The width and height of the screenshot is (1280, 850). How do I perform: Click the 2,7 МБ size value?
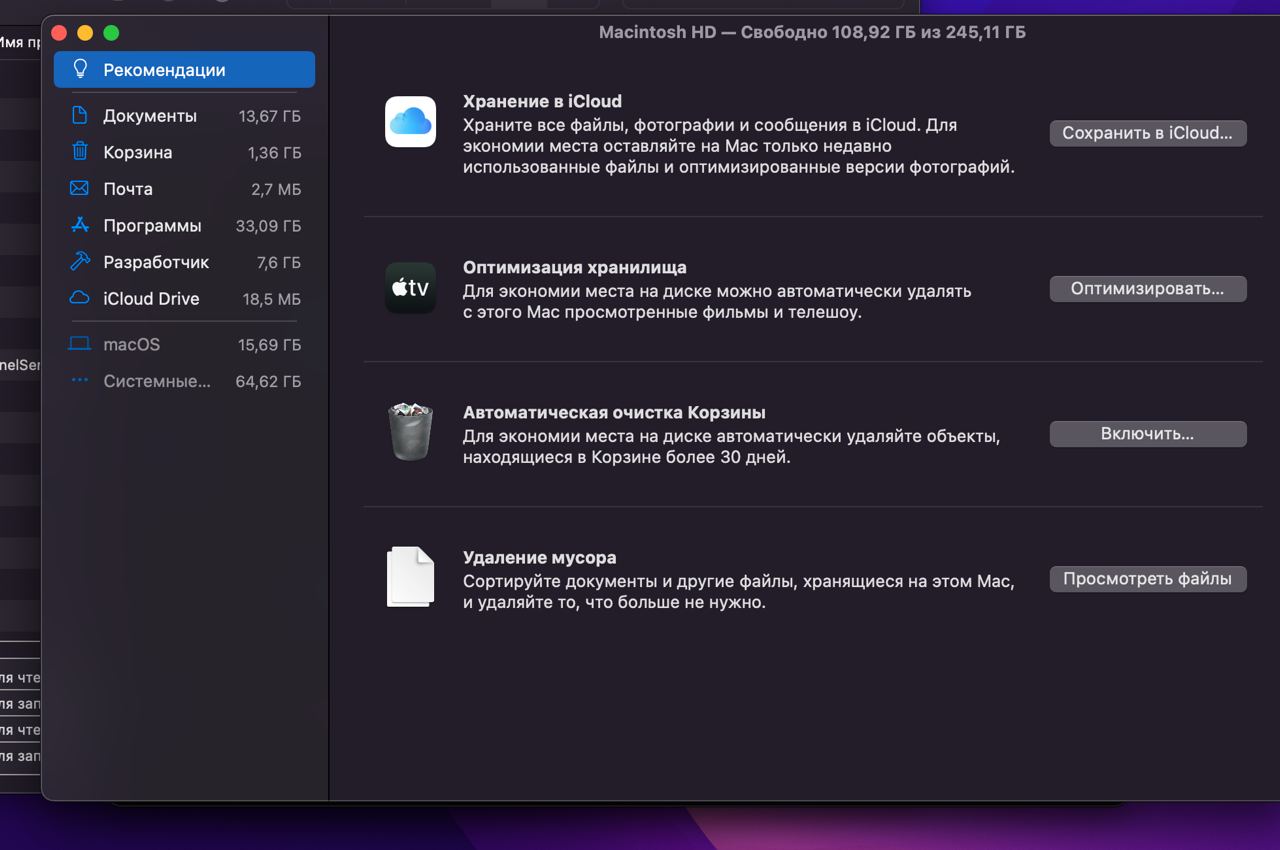tap(276, 189)
